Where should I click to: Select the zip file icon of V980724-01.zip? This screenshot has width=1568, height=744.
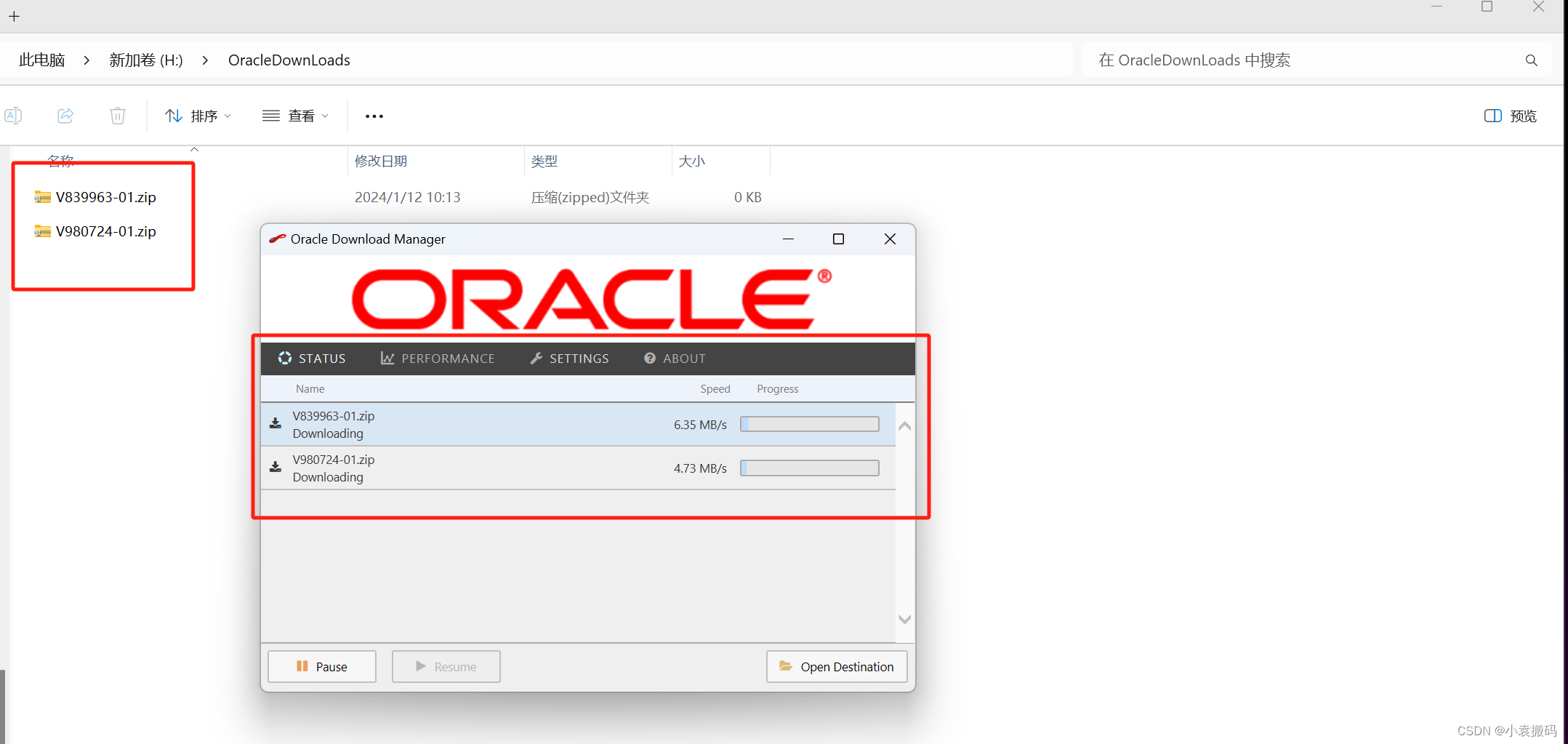click(41, 231)
